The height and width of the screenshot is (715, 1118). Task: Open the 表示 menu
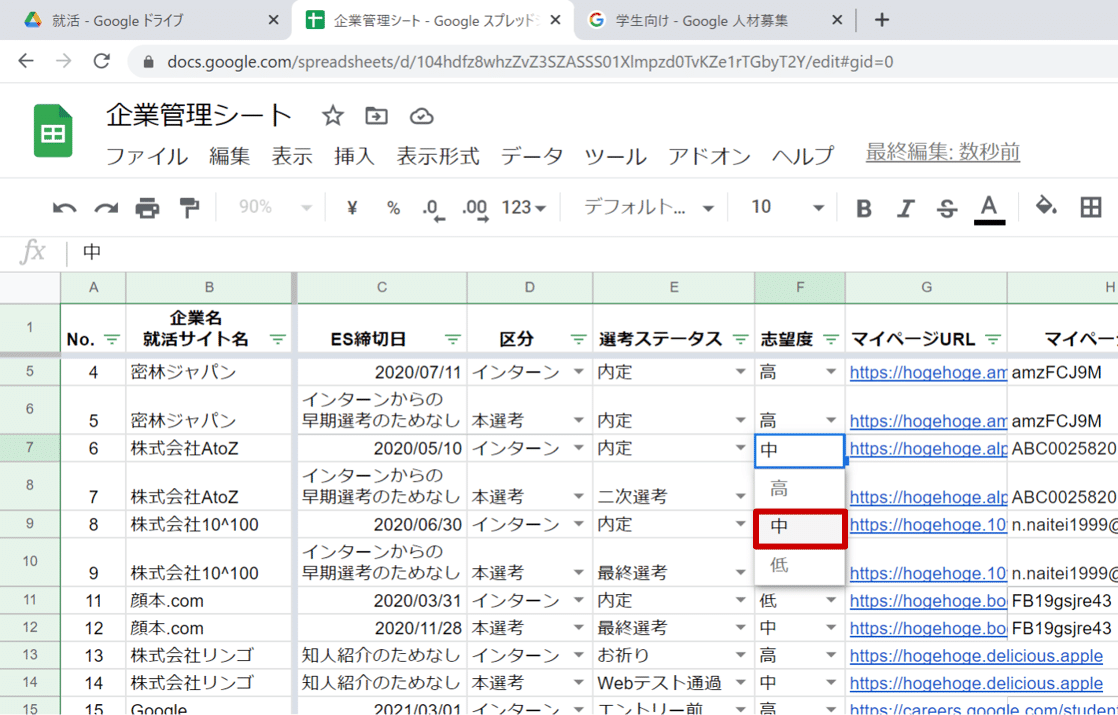(x=292, y=156)
